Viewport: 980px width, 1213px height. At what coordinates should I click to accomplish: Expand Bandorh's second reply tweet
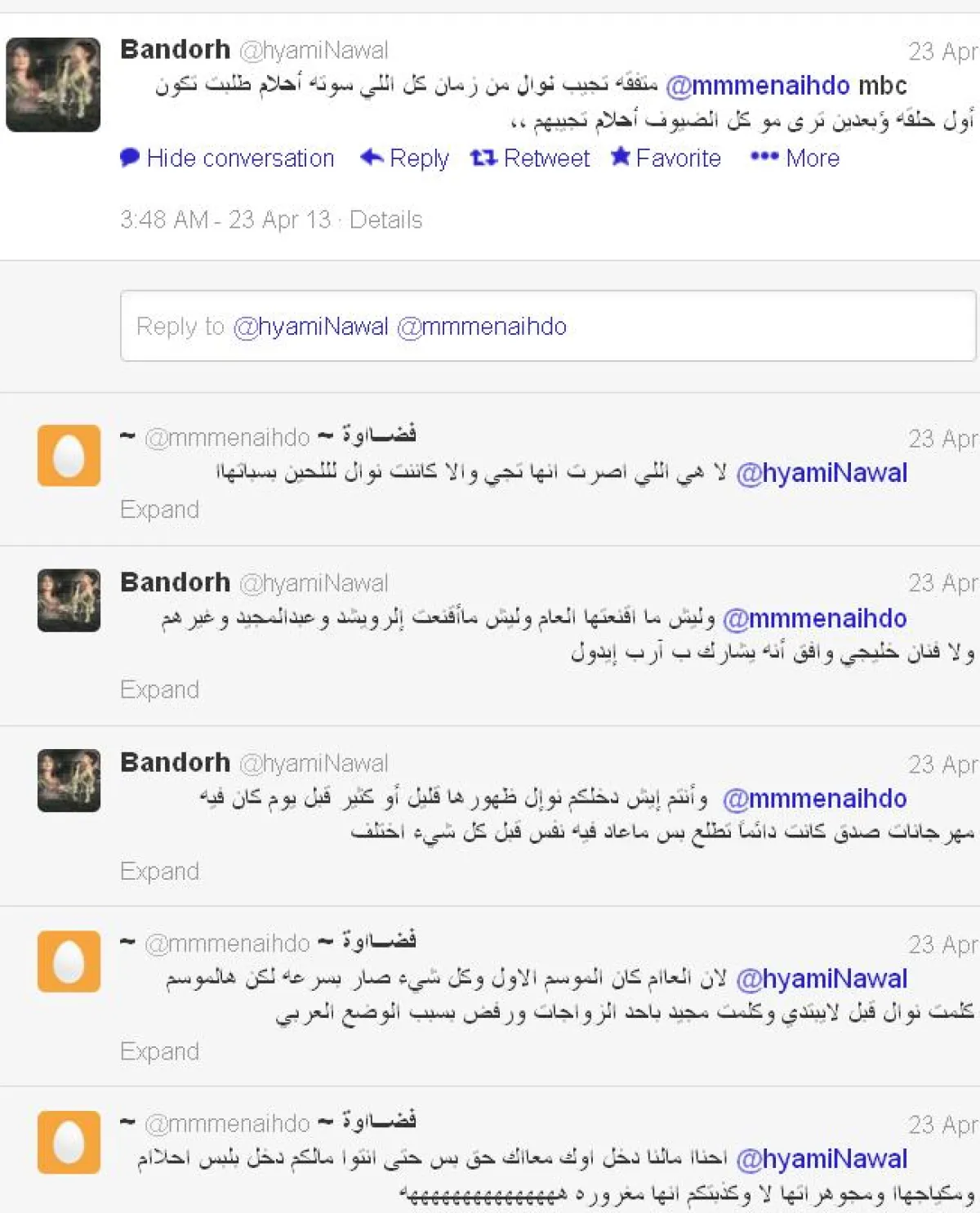pos(159,872)
